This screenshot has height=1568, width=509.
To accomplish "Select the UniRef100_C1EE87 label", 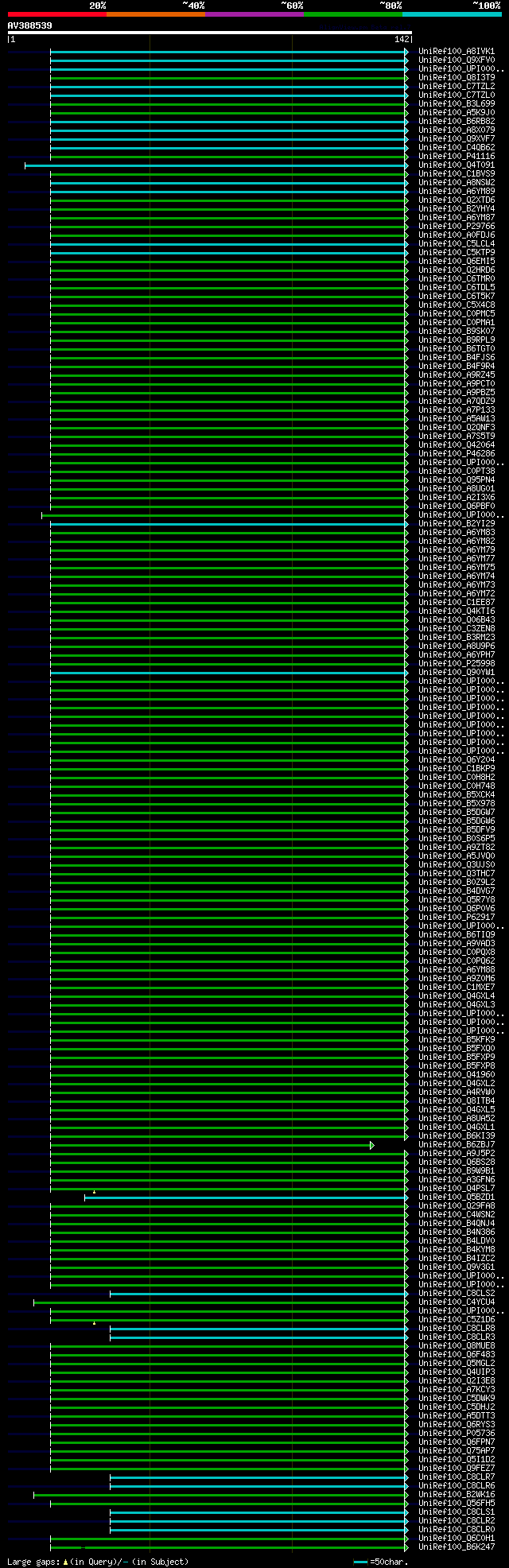I will (457, 602).
